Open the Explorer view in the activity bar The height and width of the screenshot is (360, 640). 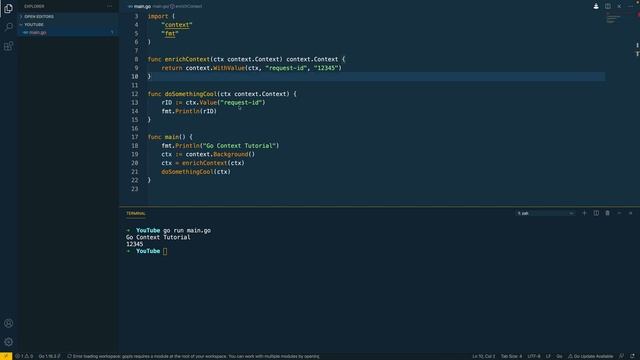[8, 8]
